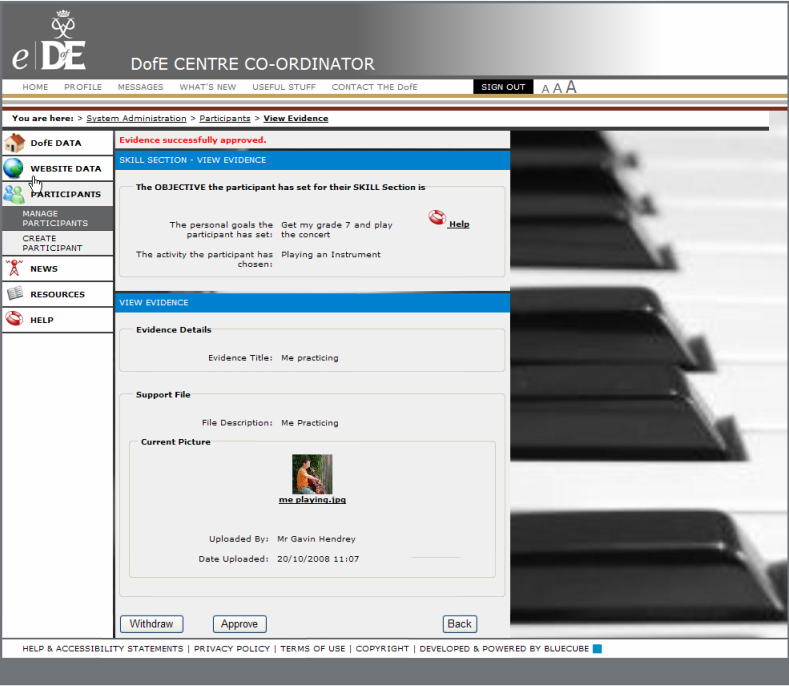Select the largest text size A

[x=571, y=87]
